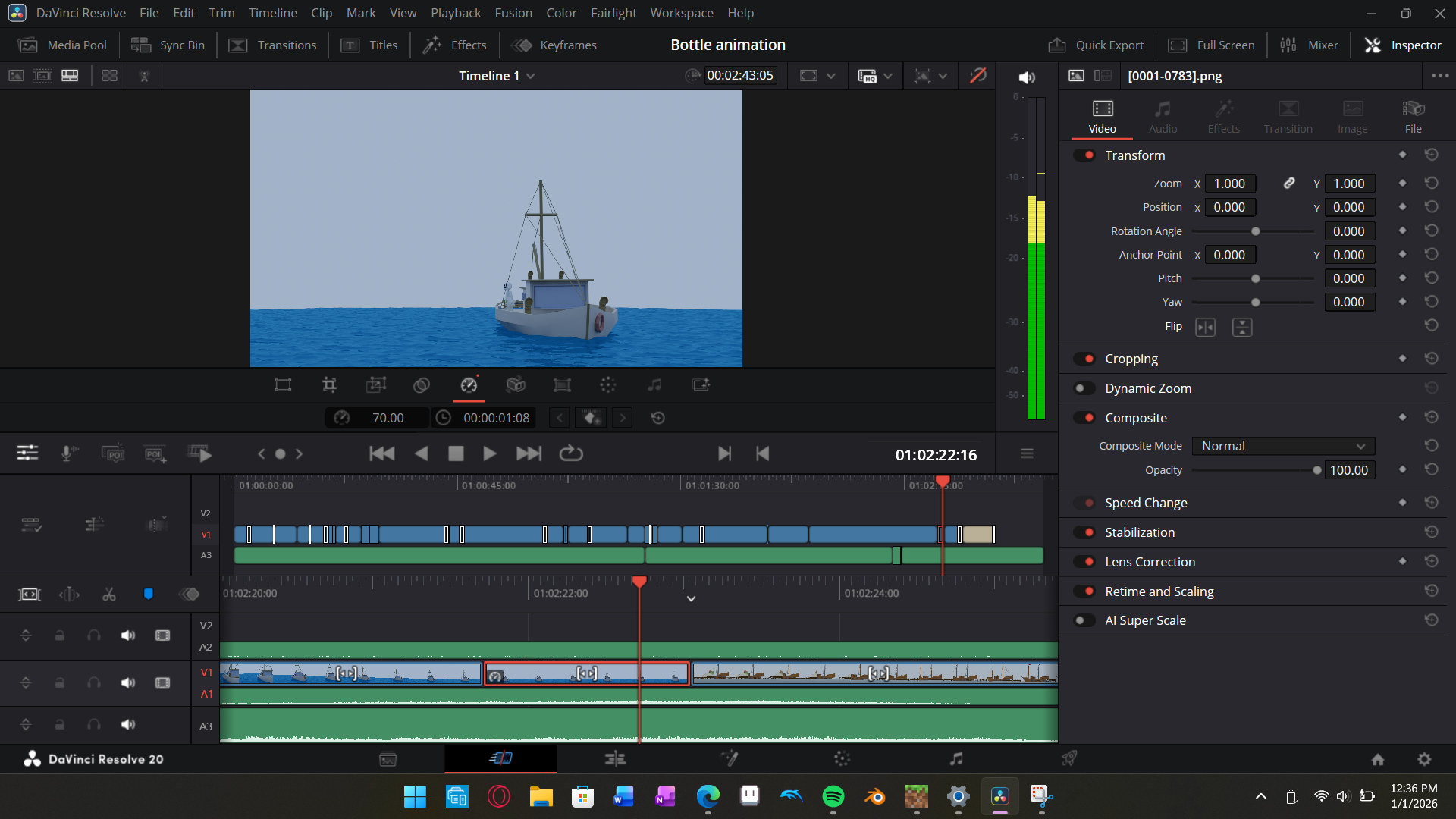Open Composite Mode Normal dropdown

coord(1283,446)
